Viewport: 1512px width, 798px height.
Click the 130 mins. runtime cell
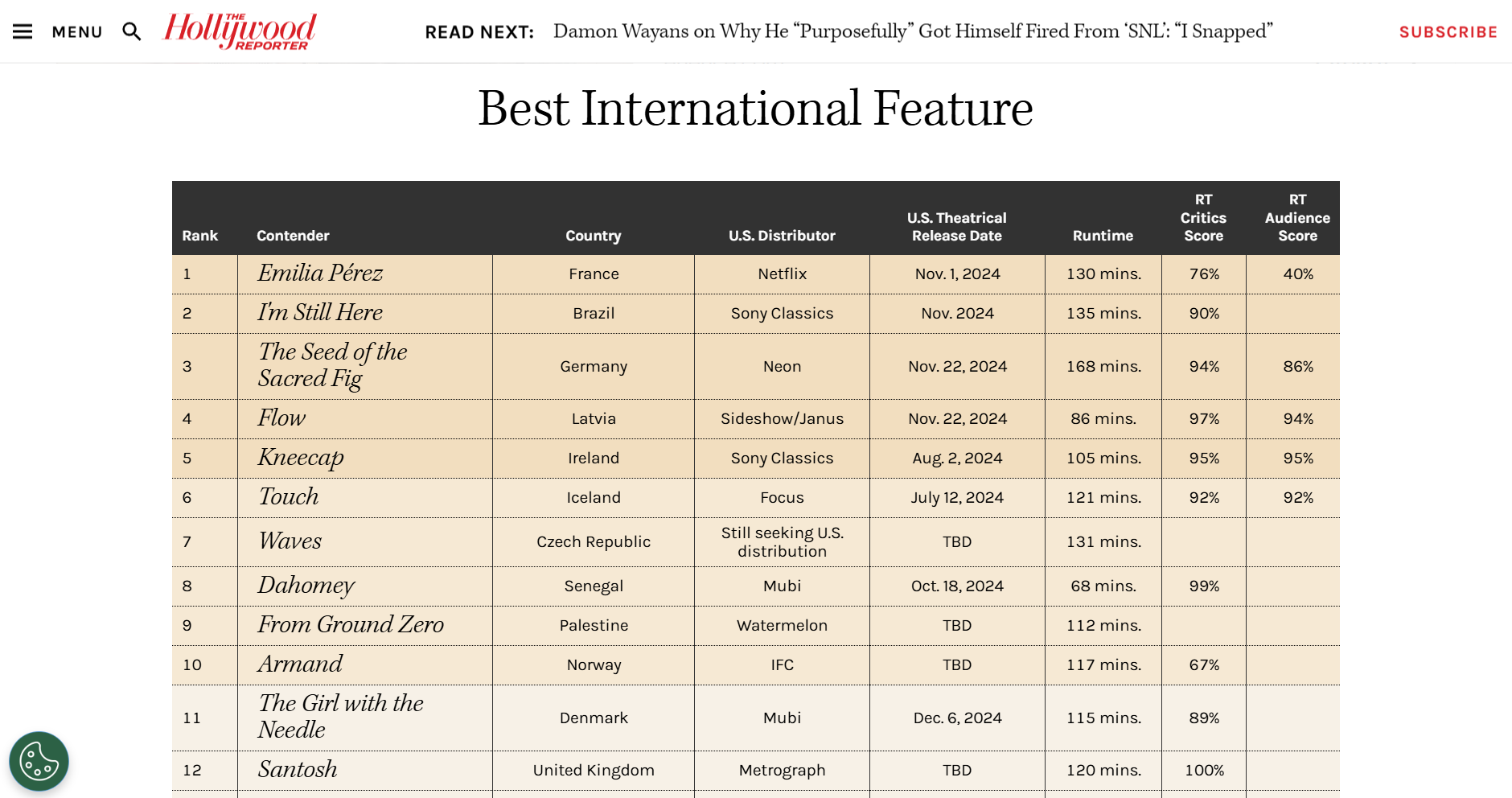point(1103,274)
